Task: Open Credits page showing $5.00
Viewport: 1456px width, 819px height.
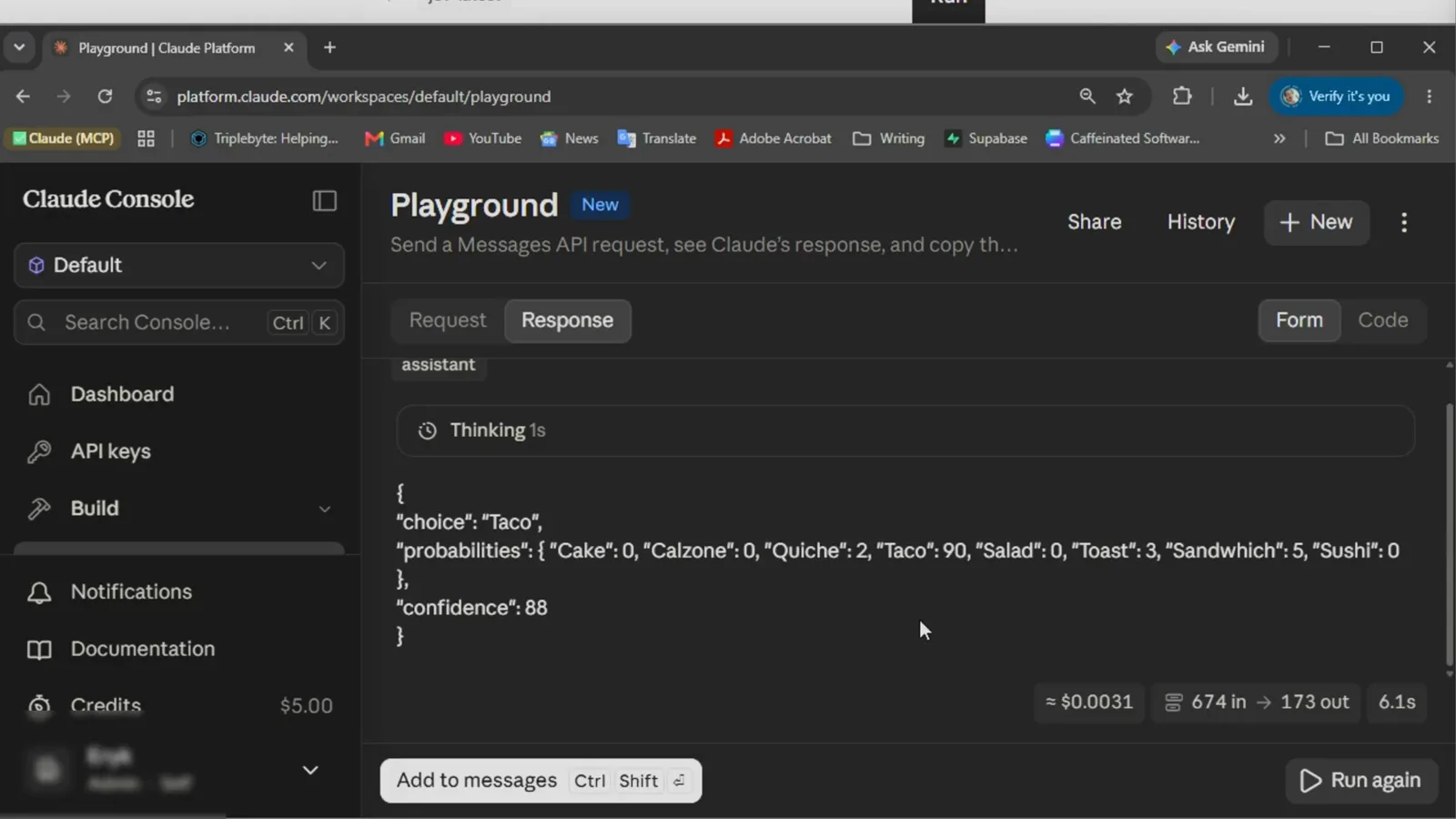Action: [179, 705]
